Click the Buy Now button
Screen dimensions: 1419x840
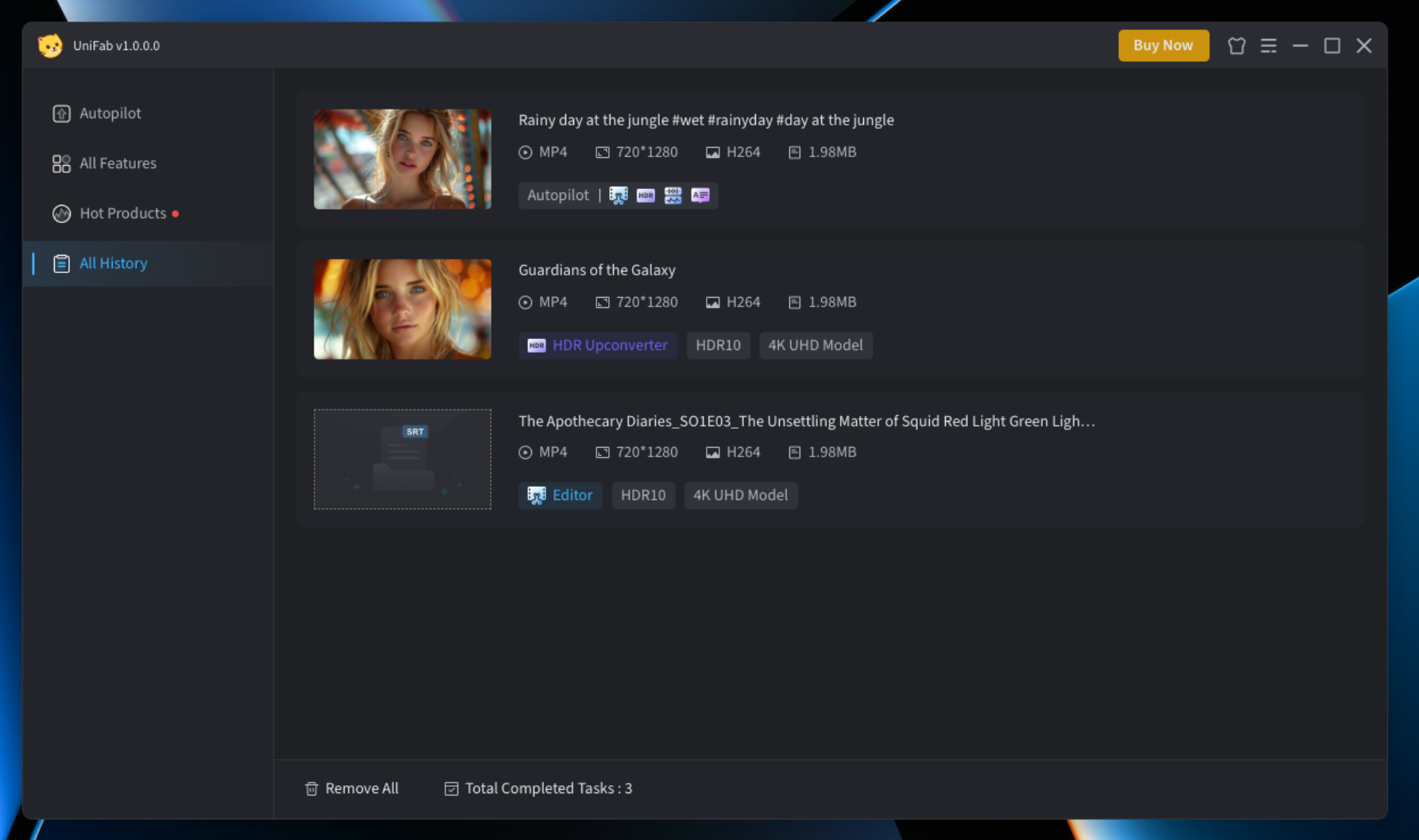point(1163,45)
